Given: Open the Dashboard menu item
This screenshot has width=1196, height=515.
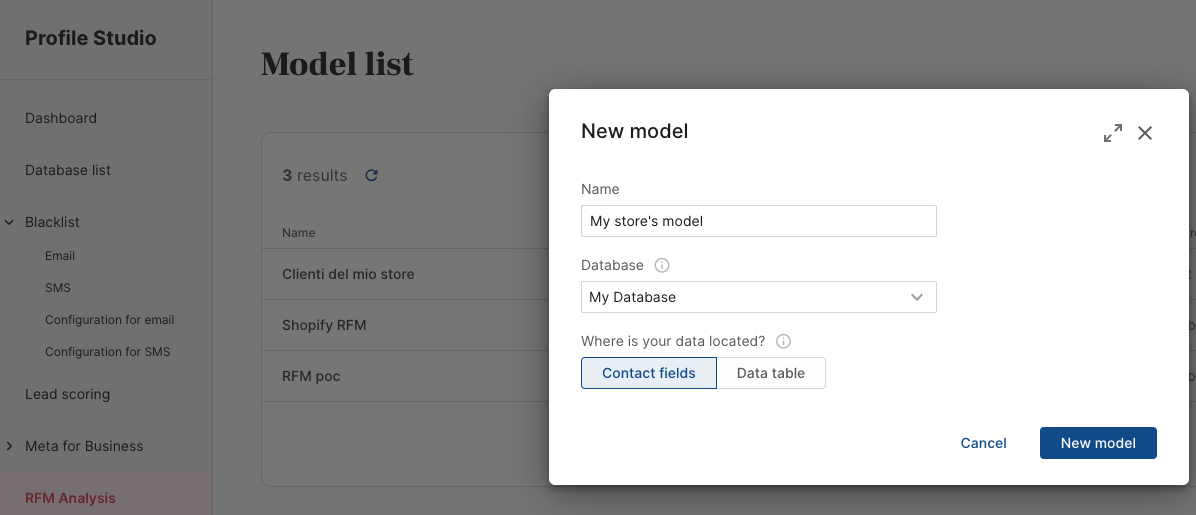Looking at the screenshot, I should [x=61, y=118].
